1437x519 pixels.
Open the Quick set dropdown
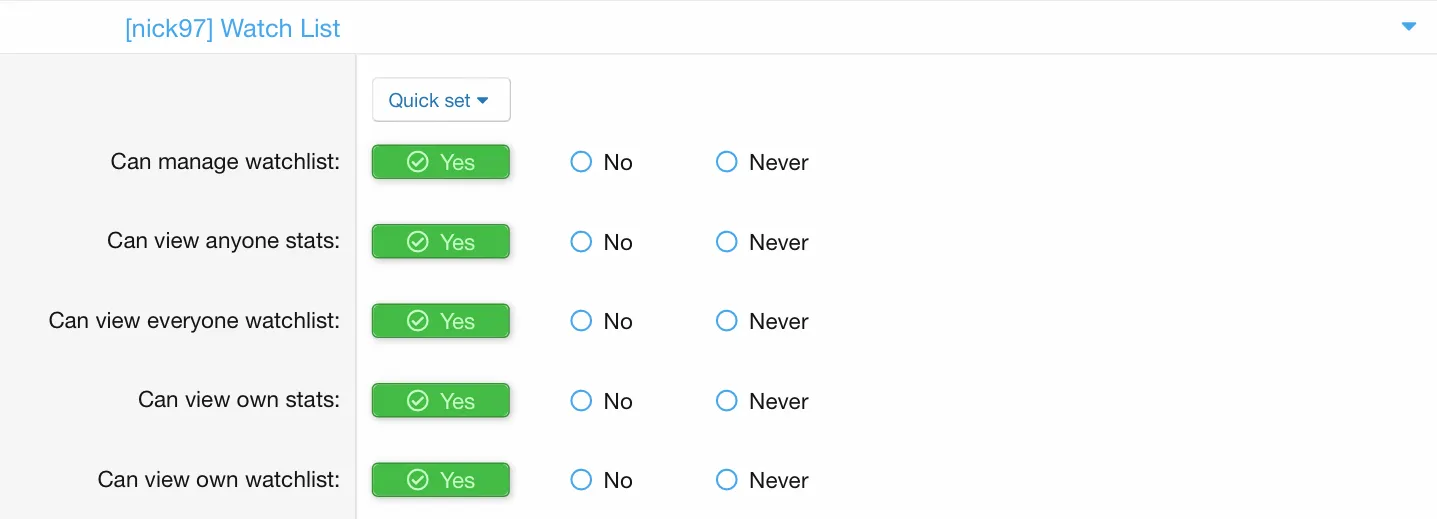tap(440, 100)
